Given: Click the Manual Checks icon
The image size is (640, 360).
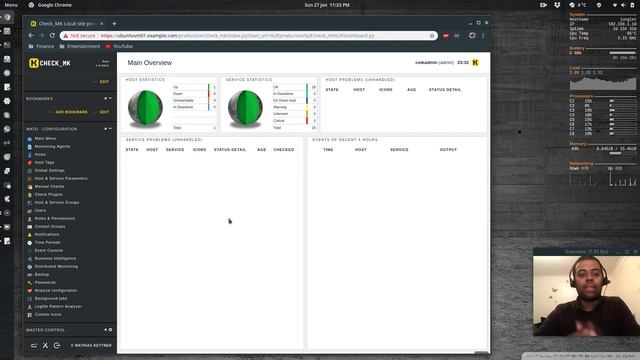Looking at the screenshot, I should 29,187.
